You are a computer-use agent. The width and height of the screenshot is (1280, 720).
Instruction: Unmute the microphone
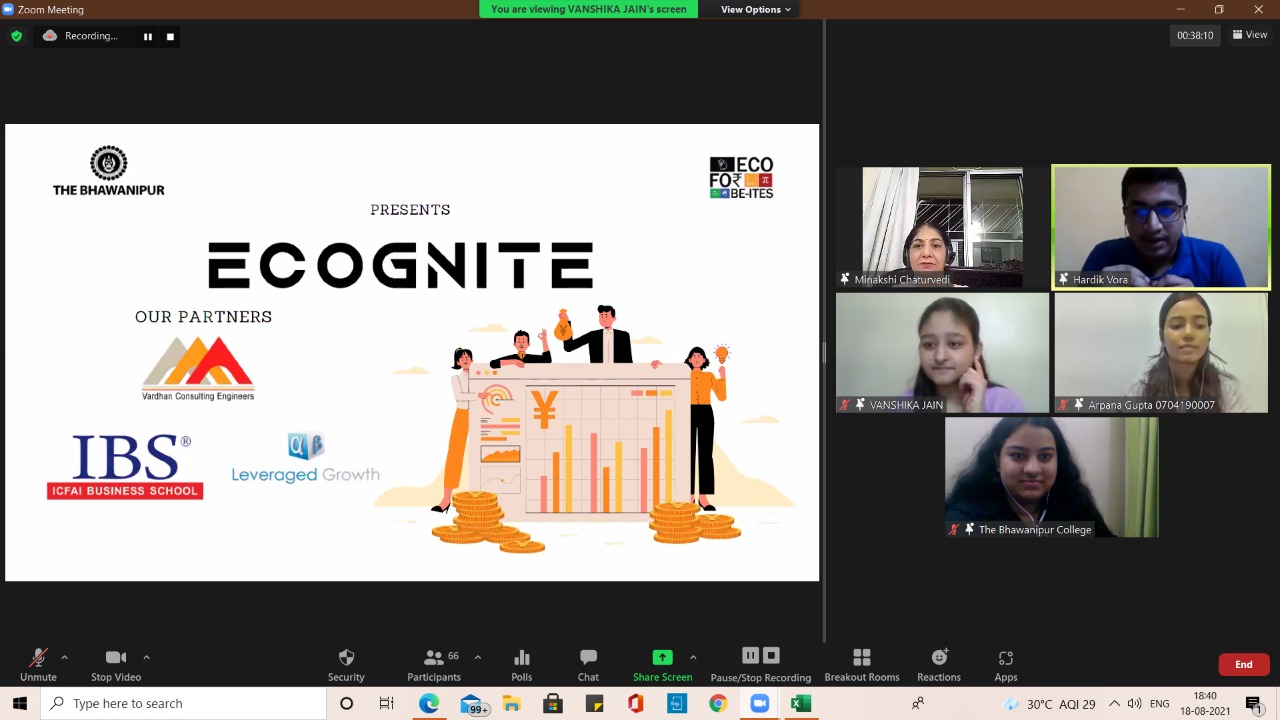(38, 665)
